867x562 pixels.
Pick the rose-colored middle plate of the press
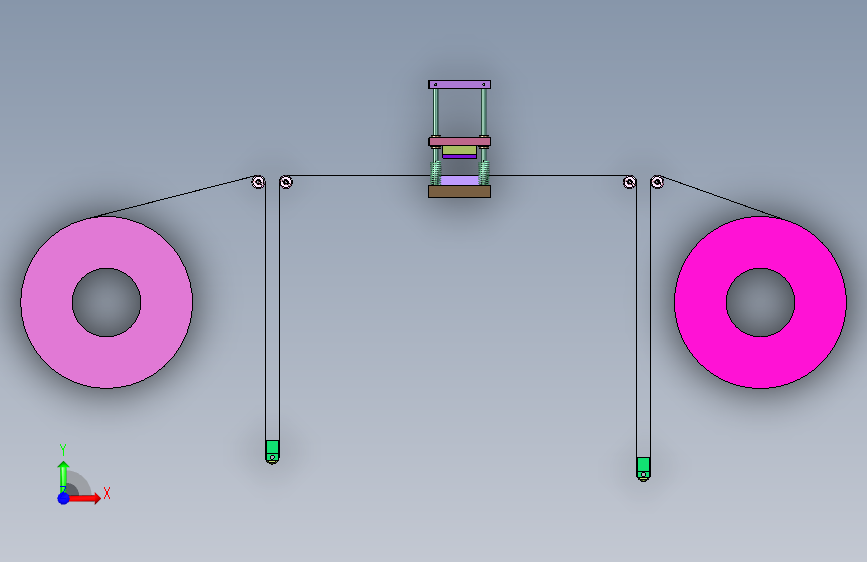459,142
